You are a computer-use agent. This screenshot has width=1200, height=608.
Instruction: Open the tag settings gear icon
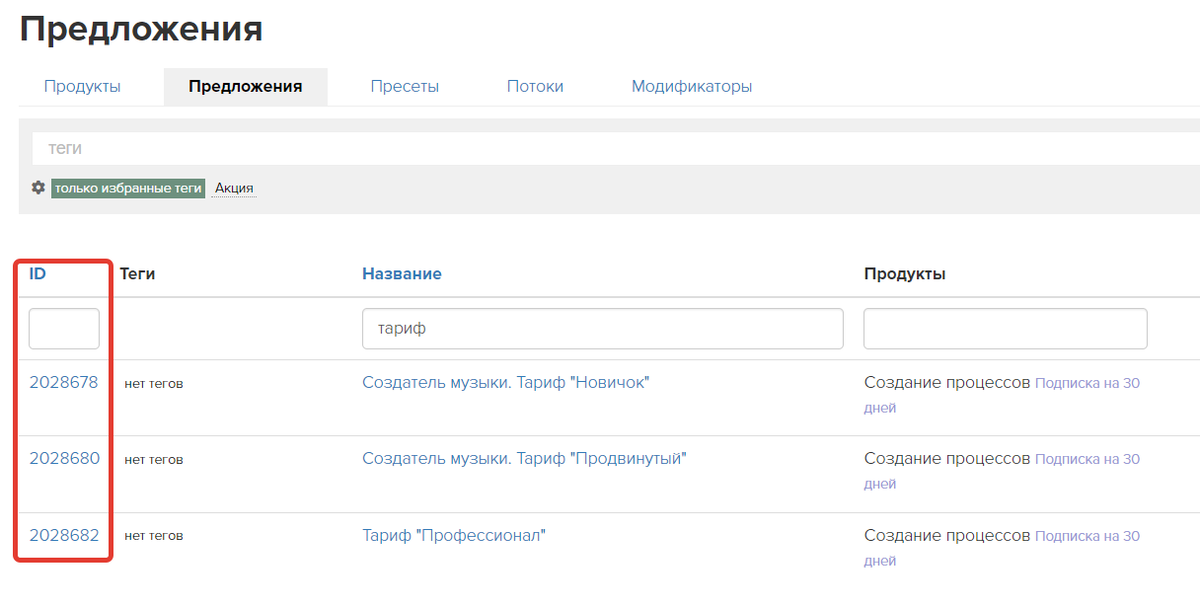pos(38,188)
